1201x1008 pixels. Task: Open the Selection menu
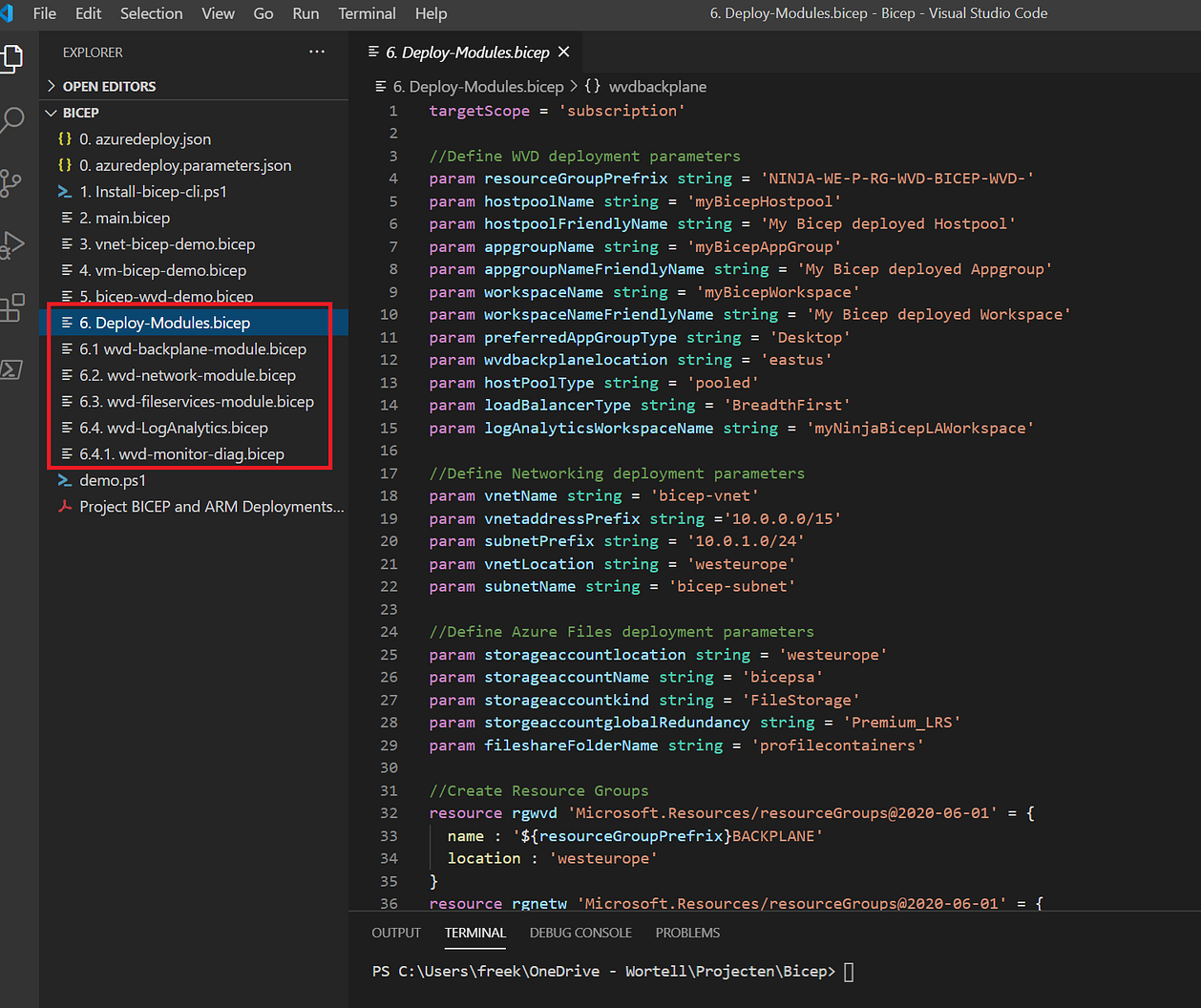151,13
